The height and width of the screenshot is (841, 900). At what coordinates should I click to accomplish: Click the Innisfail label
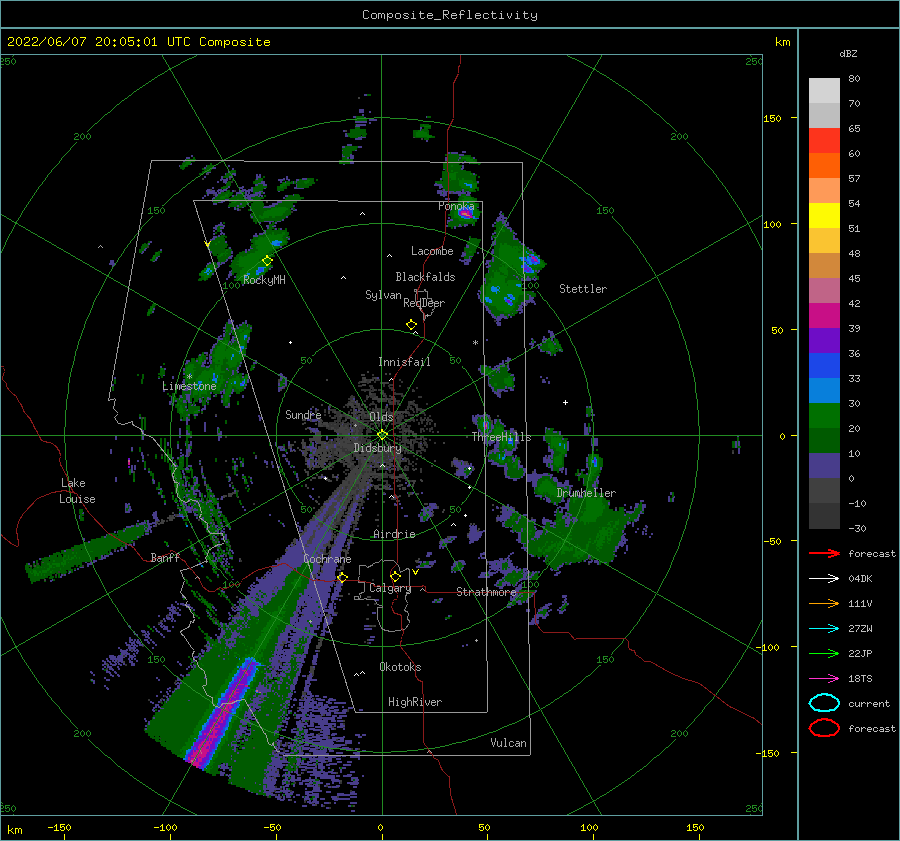[404, 362]
